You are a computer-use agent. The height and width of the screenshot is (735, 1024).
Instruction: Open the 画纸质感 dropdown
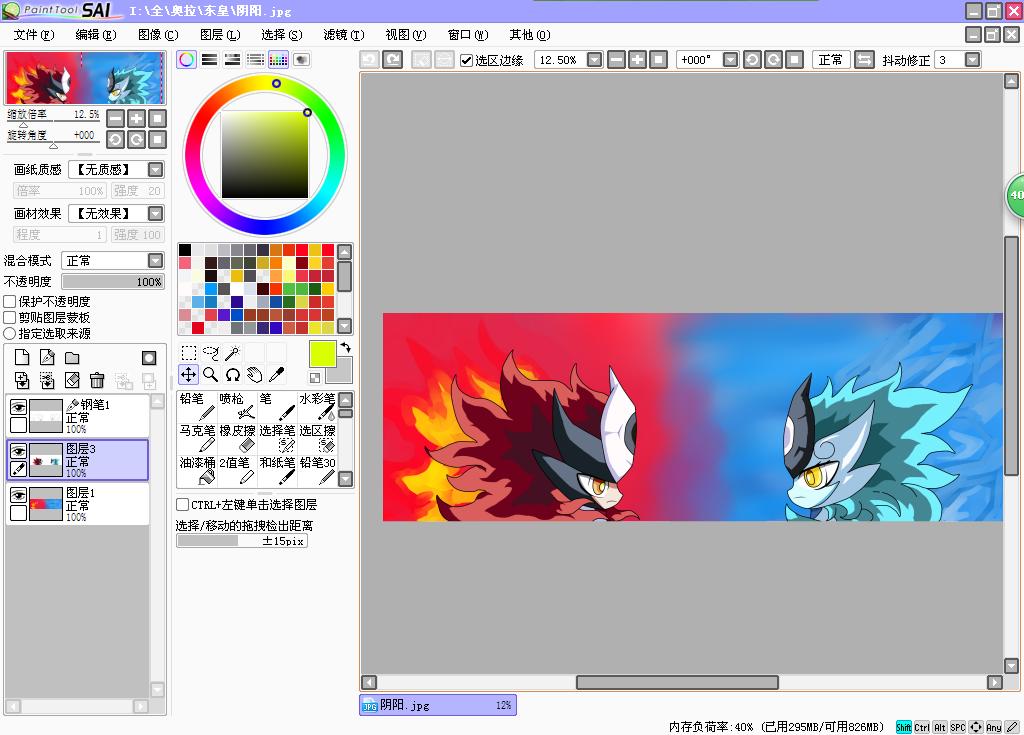click(x=155, y=170)
